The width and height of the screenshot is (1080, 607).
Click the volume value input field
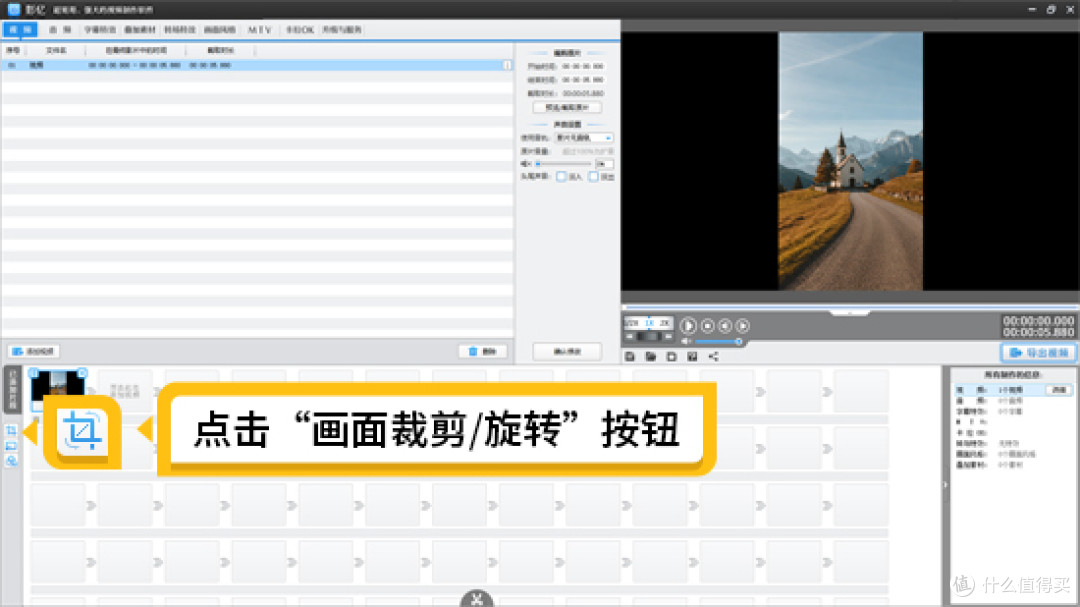pyautogui.click(x=605, y=164)
